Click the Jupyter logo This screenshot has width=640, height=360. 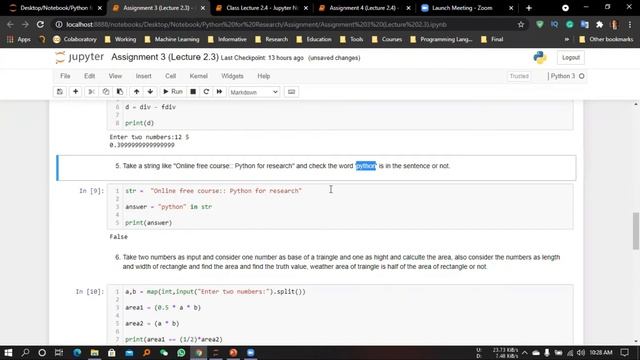coord(80,57)
